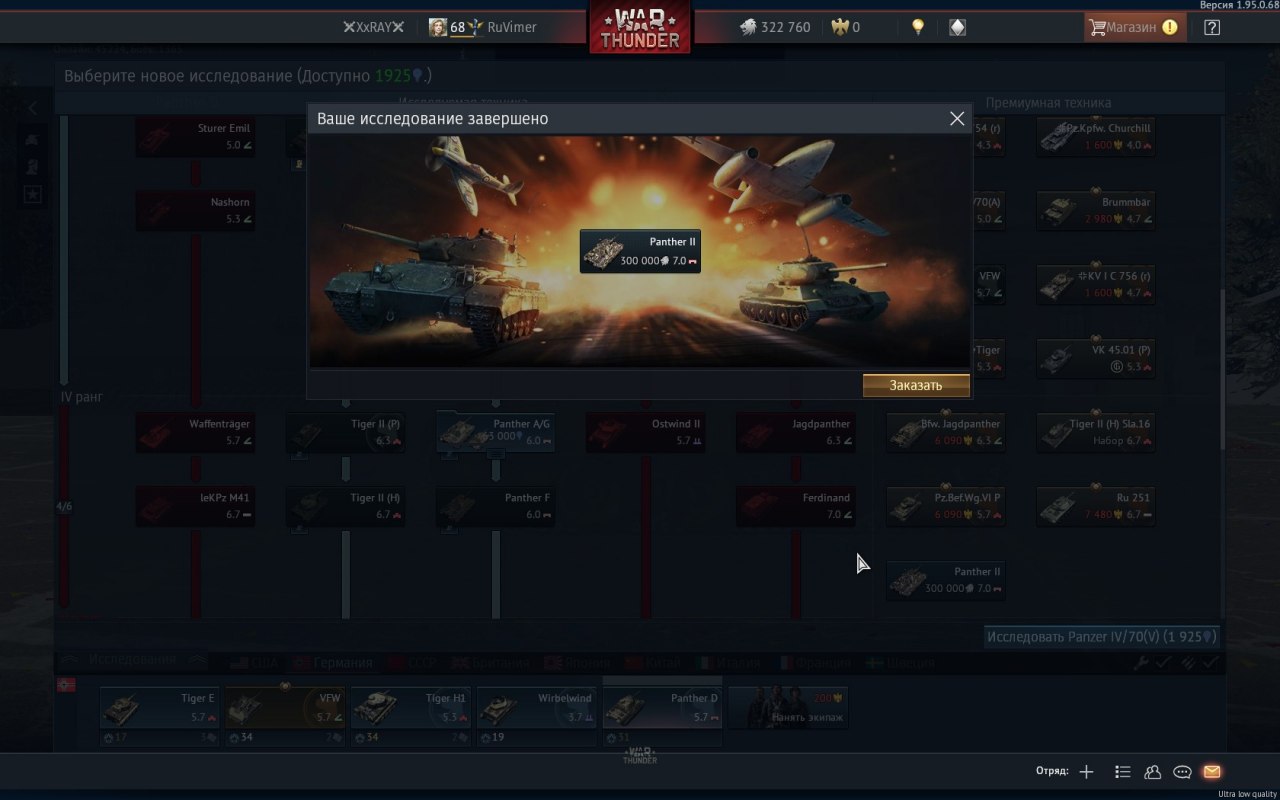This screenshot has width=1280, height=800.
Task: Click Исследовать Panzer IV/70(V) button
Action: click(1101, 637)
